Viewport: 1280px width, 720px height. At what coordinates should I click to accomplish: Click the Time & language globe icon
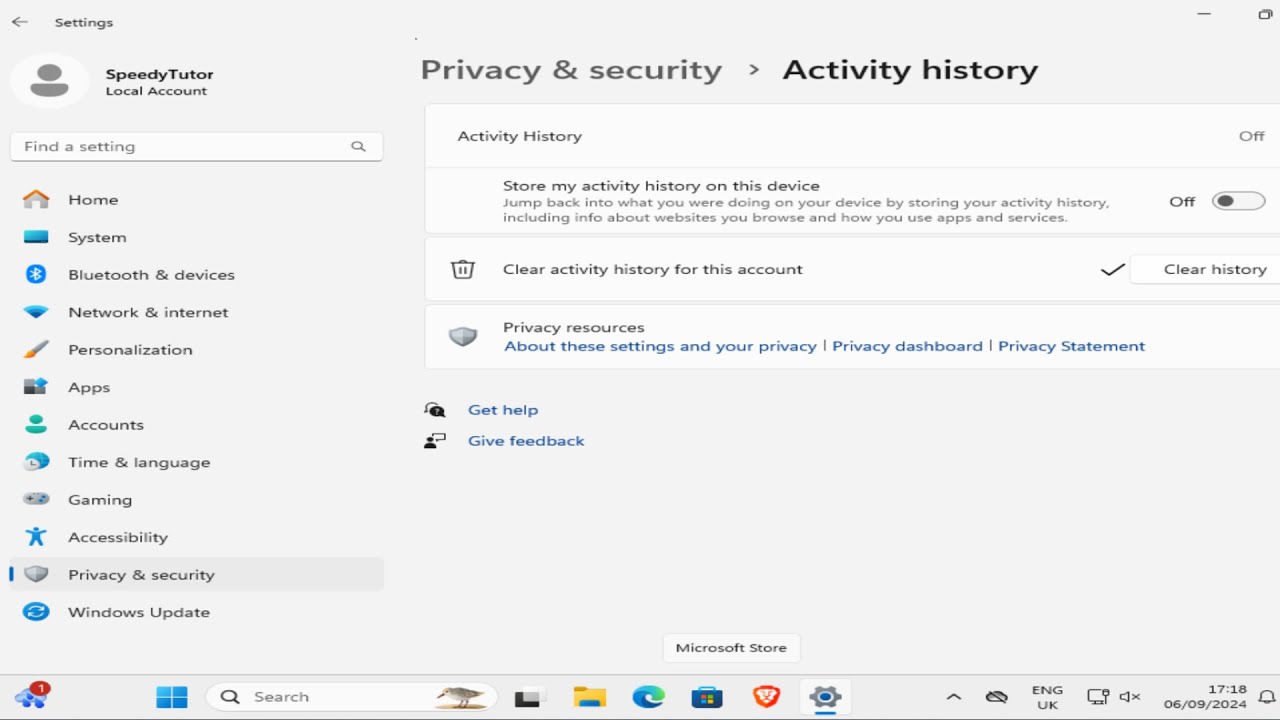coord(36,462)
